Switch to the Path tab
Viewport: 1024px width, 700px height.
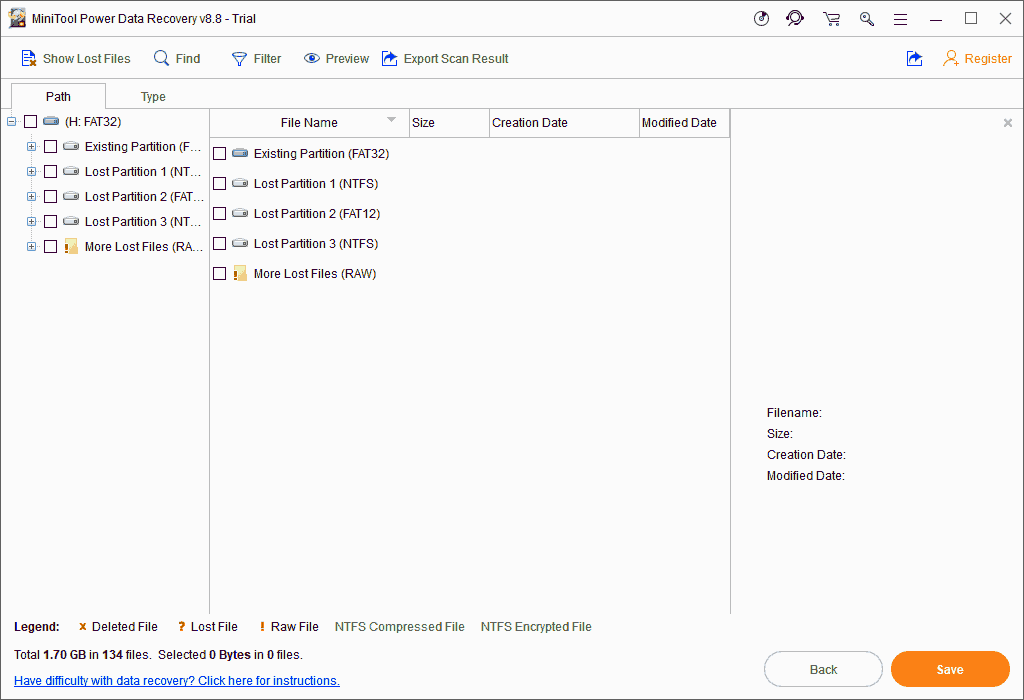58,96
